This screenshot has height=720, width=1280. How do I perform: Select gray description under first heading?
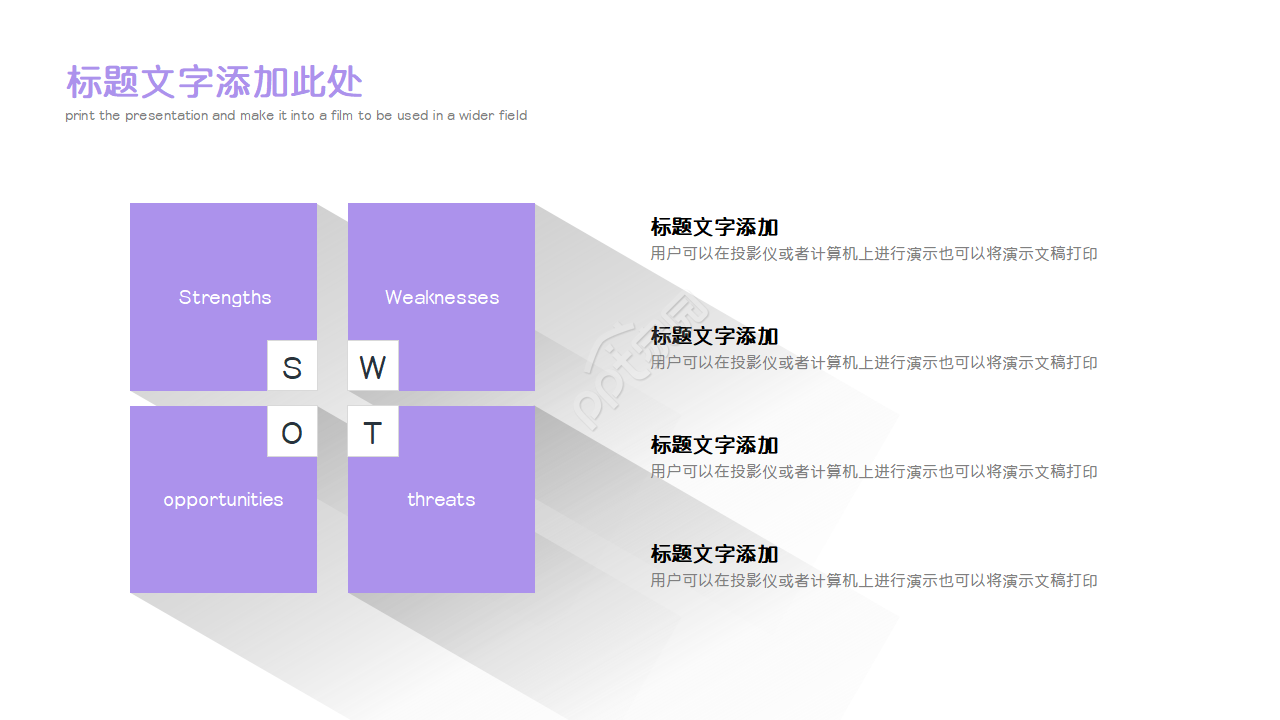pyautogui.click(x=873, y=254)
